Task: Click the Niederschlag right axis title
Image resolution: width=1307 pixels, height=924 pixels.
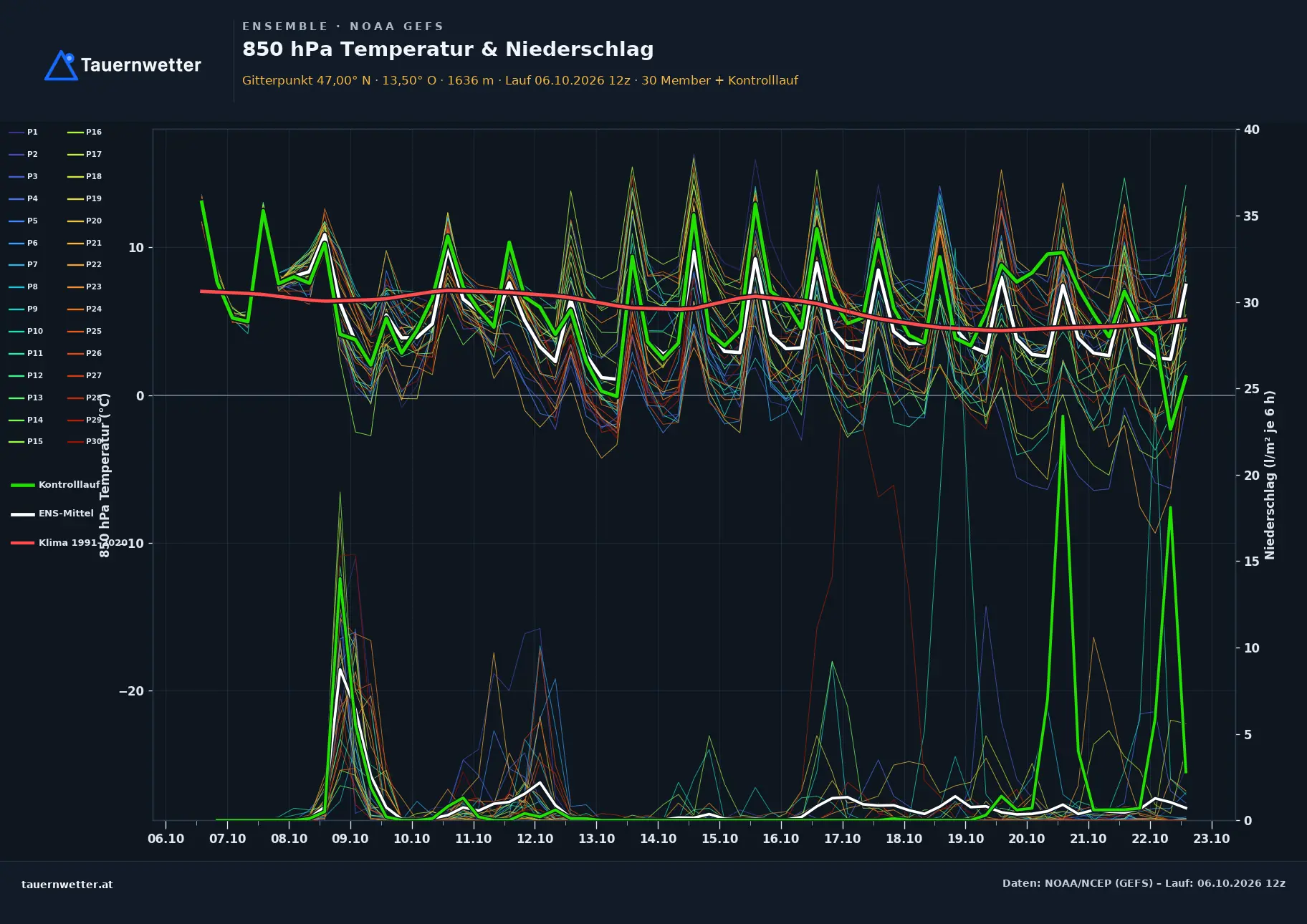Action: (1270, 475)
